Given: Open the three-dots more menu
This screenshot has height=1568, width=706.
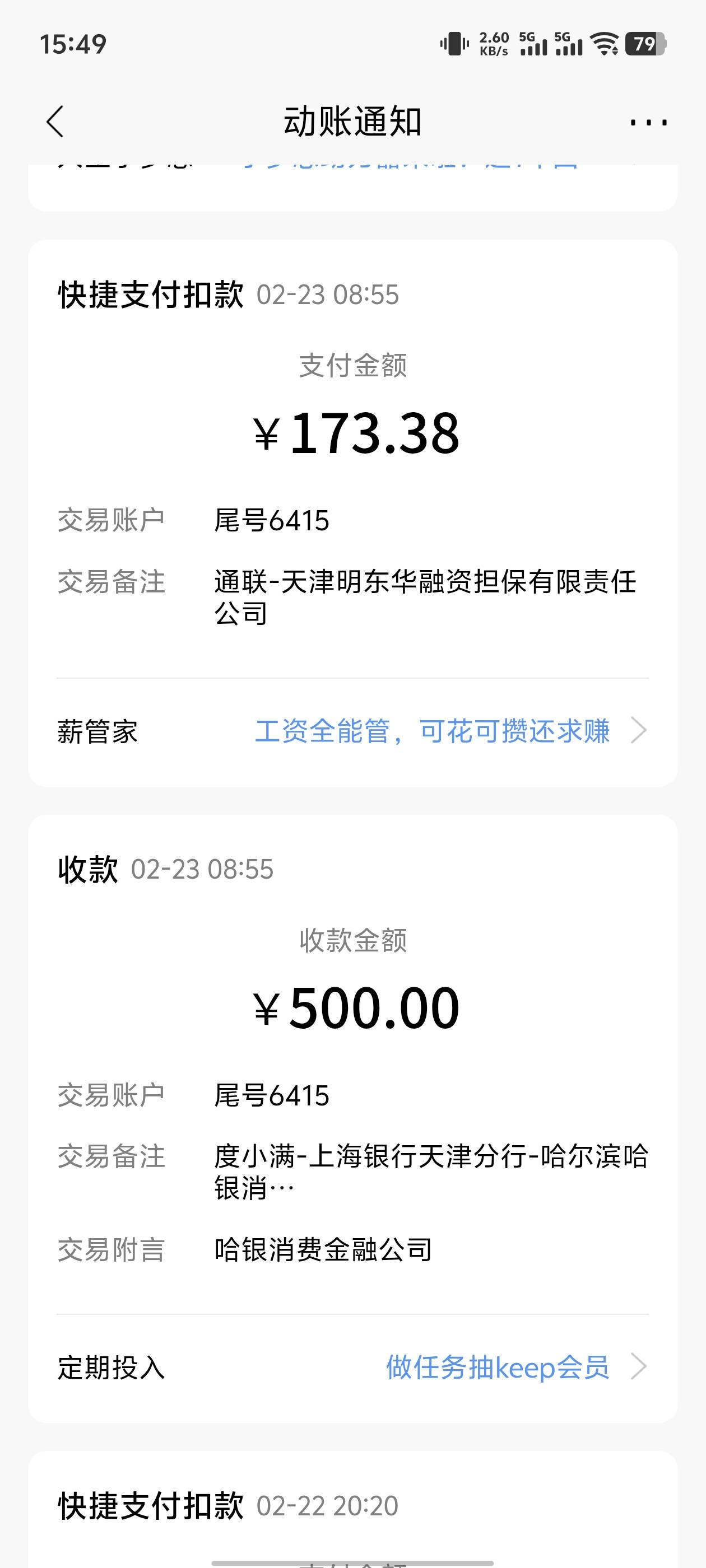Looking at the screenshot, I should (x=648, y=122).
